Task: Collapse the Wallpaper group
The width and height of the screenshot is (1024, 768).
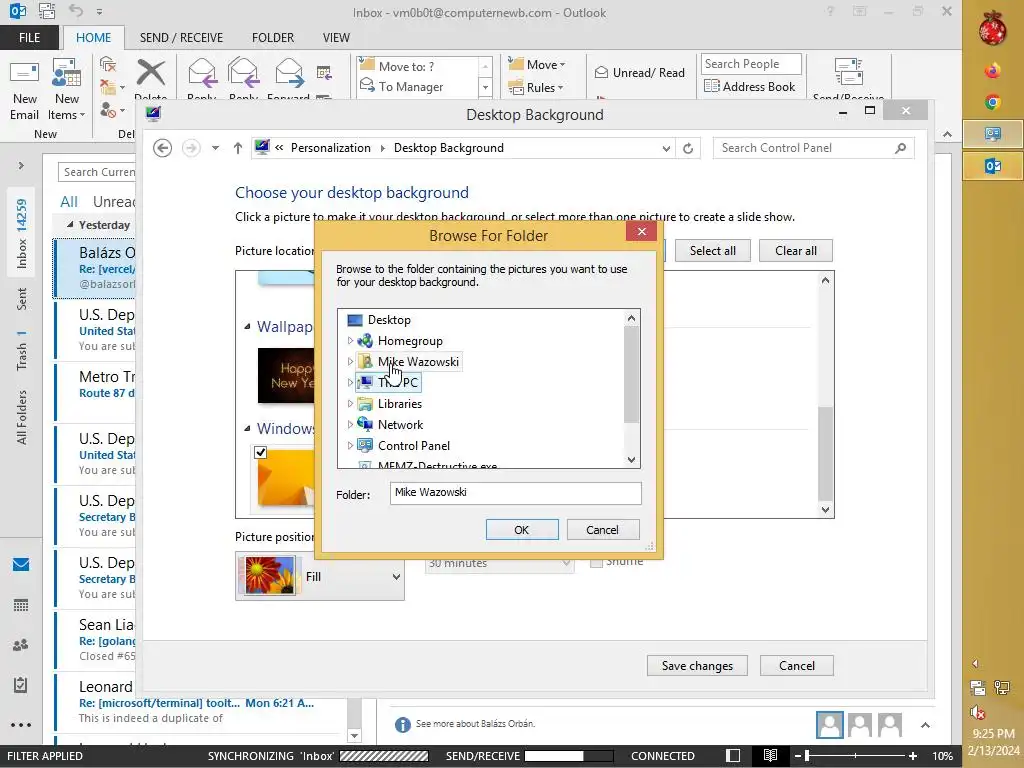Action: click(x=247, y=327)
